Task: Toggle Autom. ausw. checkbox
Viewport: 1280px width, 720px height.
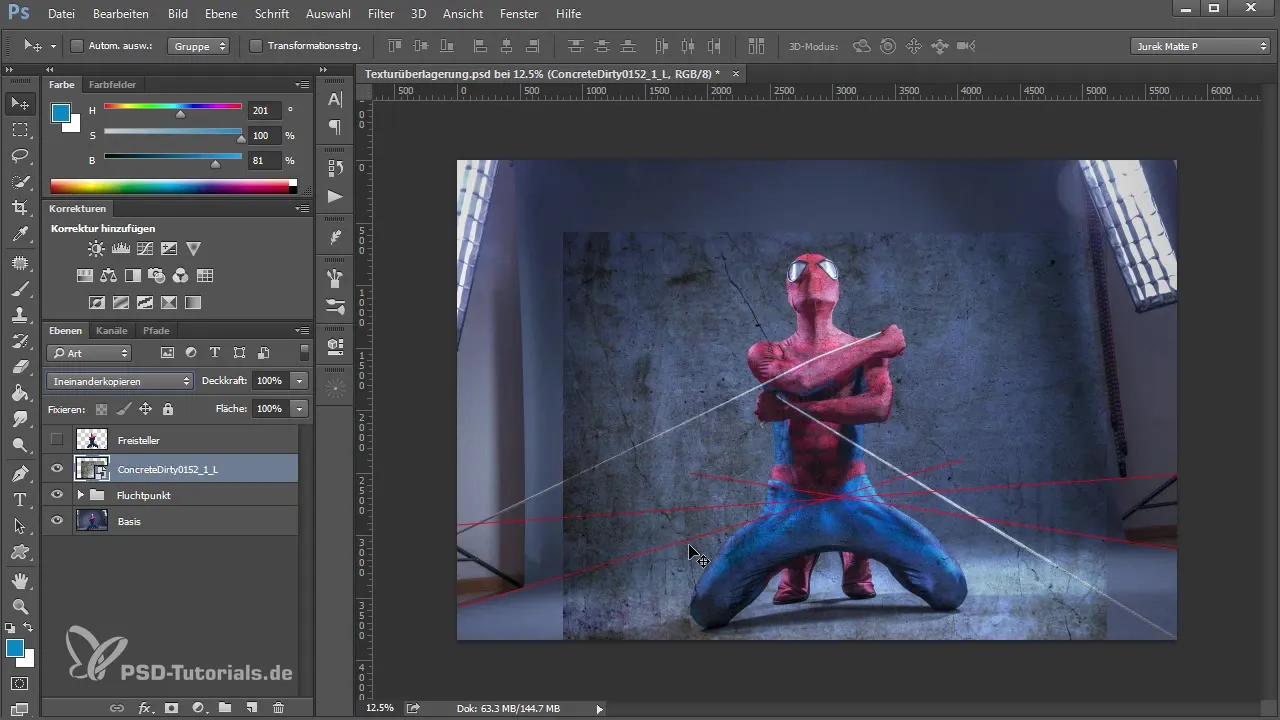Action: pos(77,46)
